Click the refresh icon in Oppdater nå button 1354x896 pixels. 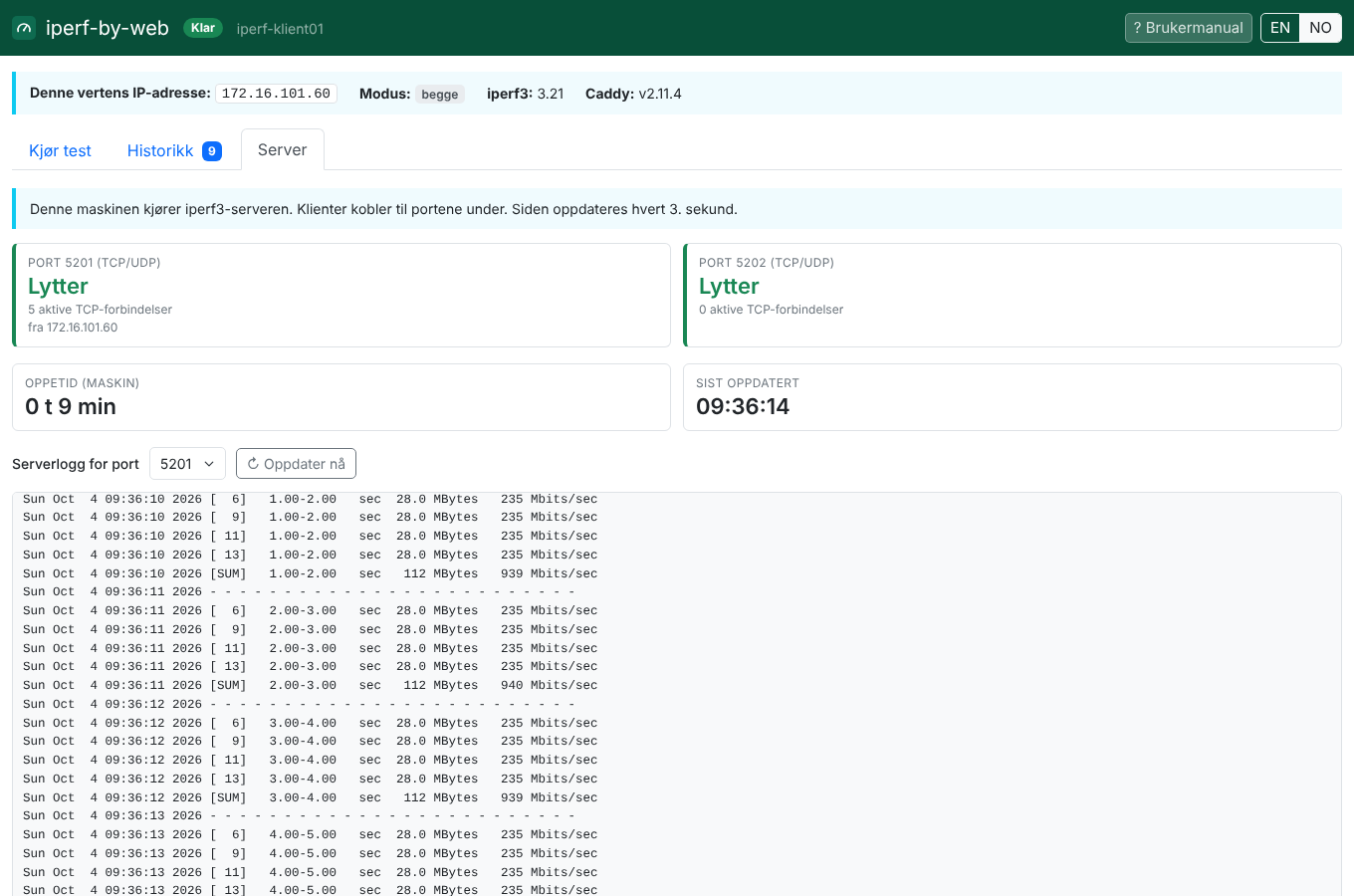click(x=253, y=464)
